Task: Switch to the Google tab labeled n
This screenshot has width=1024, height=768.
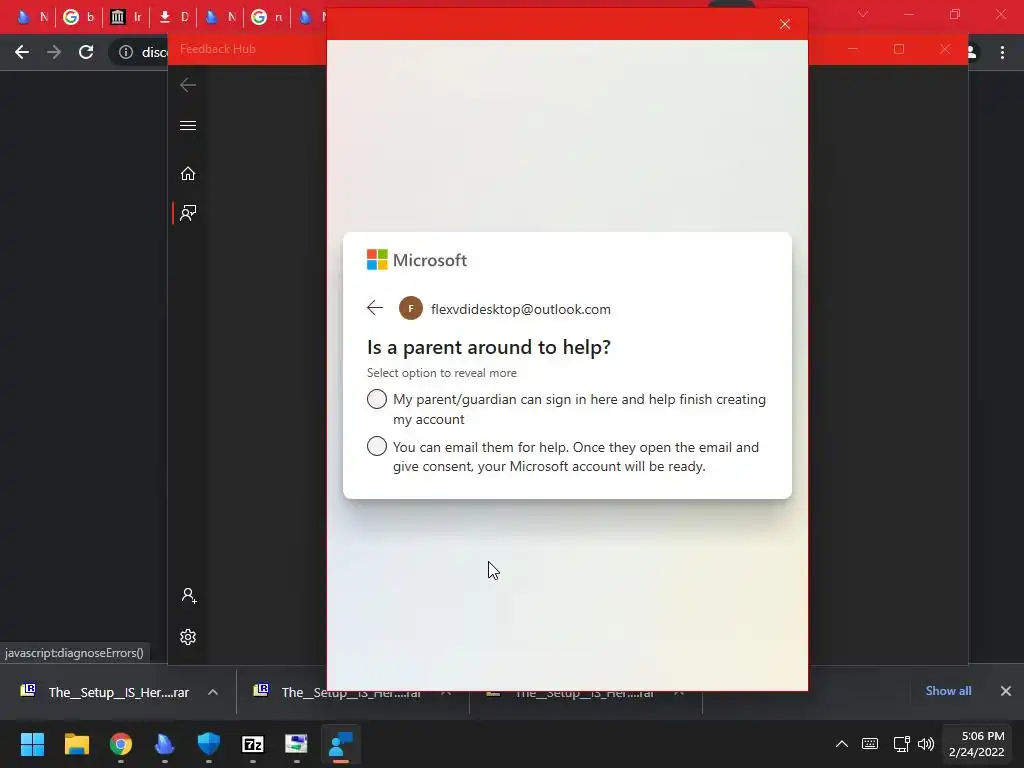Action: pos(267,17)
